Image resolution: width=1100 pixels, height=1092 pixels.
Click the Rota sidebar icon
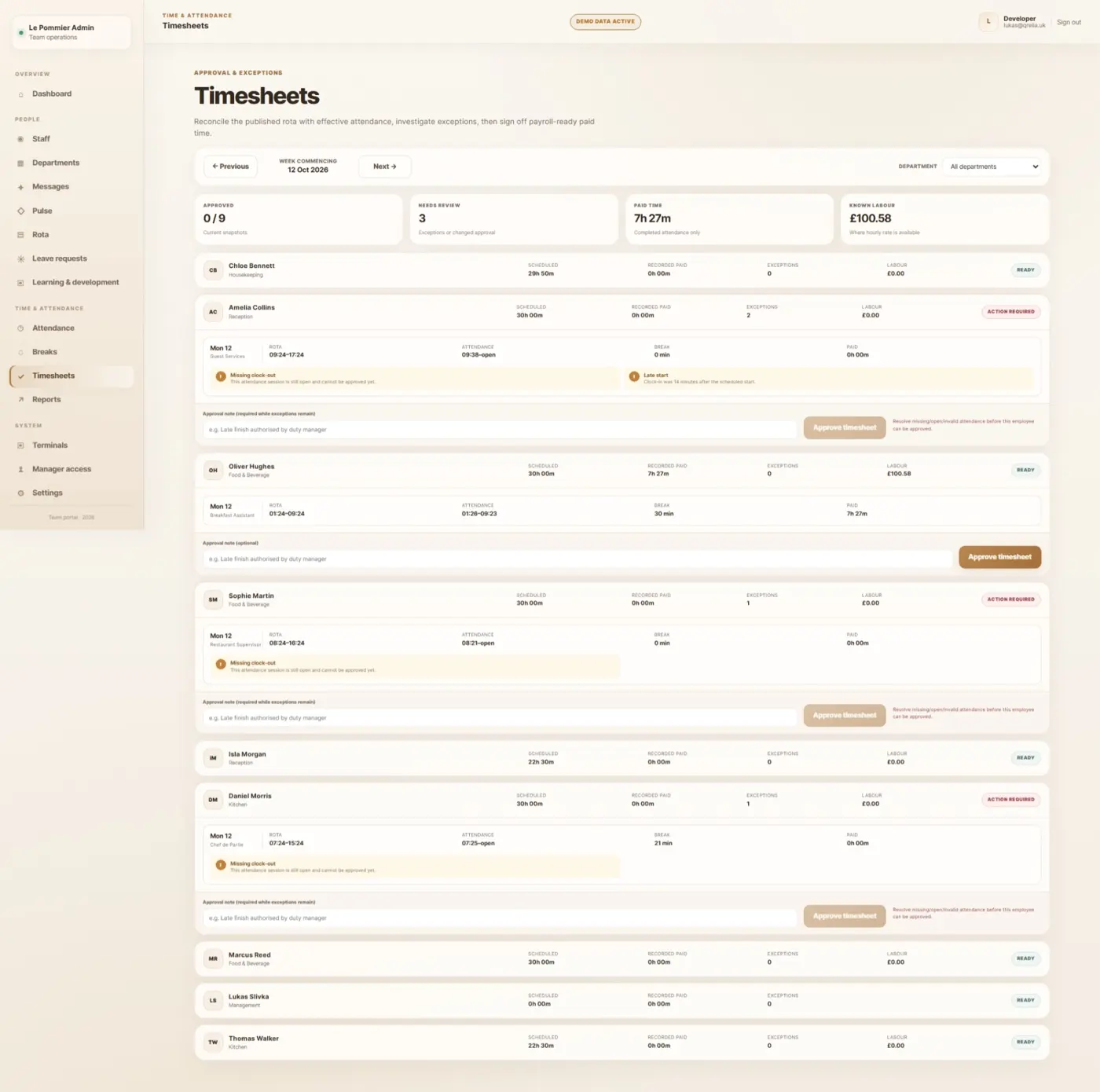(x=20, y=235)
